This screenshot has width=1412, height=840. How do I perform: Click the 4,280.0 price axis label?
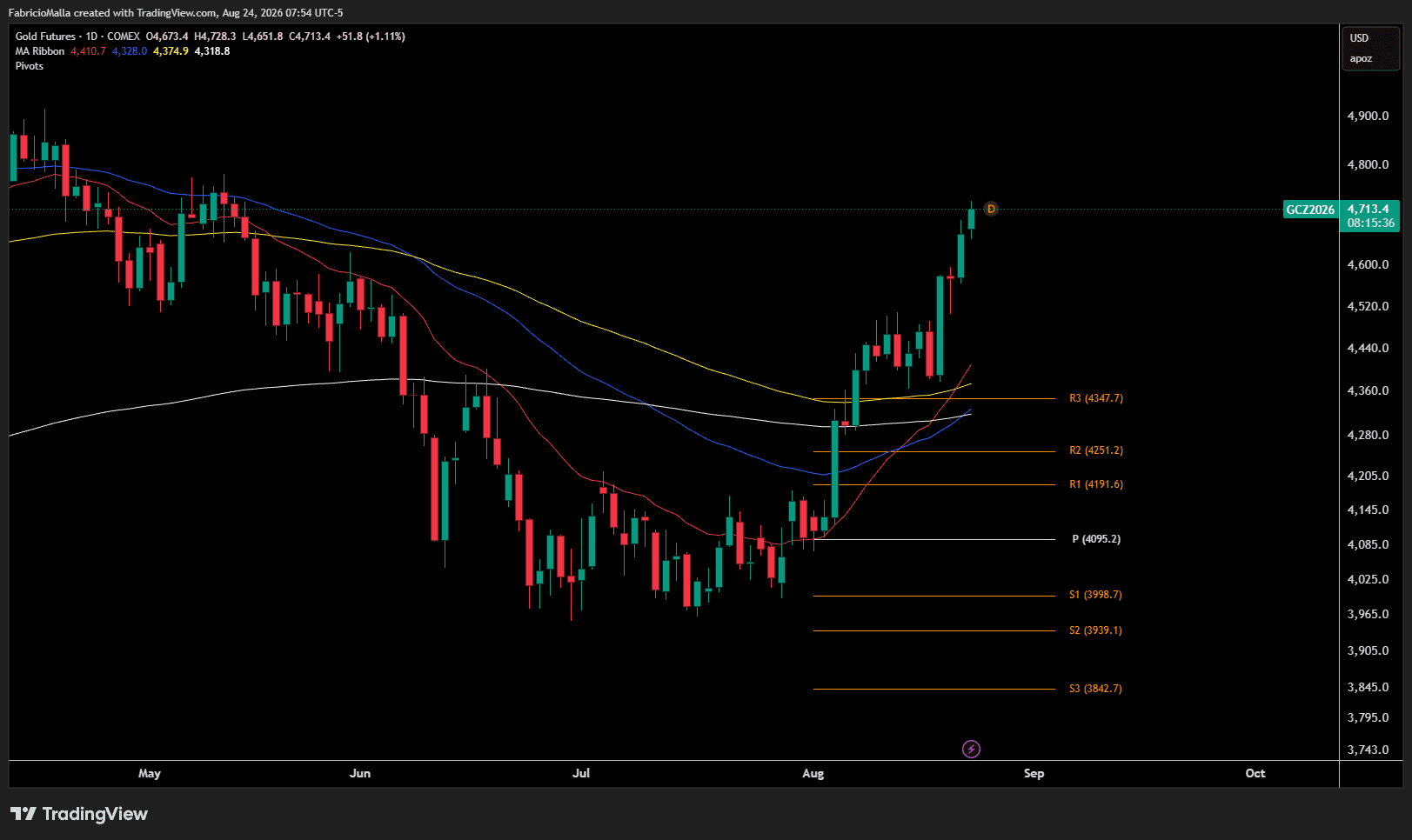tap(1369, 435)
